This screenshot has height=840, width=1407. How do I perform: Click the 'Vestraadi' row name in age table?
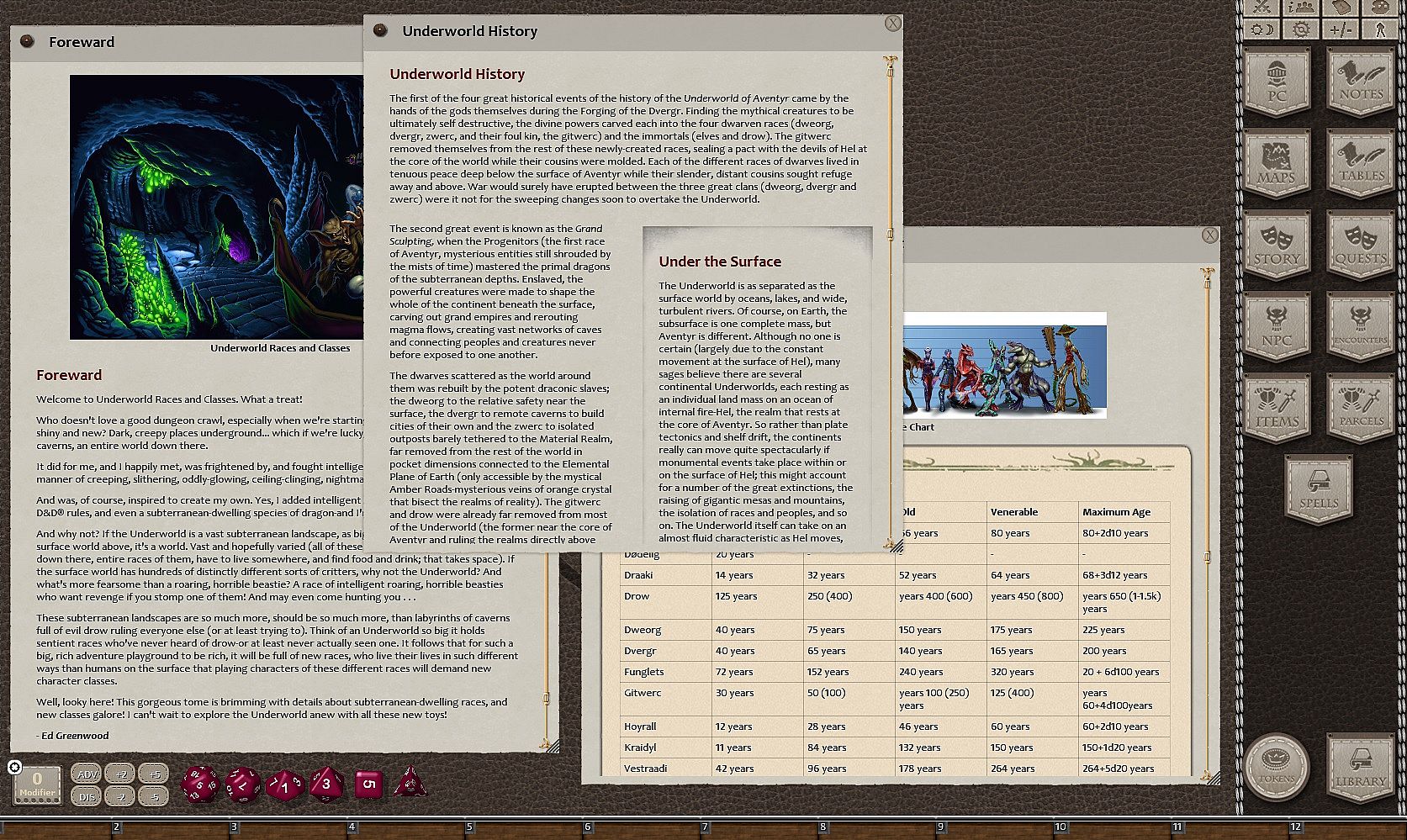(645, 769)
